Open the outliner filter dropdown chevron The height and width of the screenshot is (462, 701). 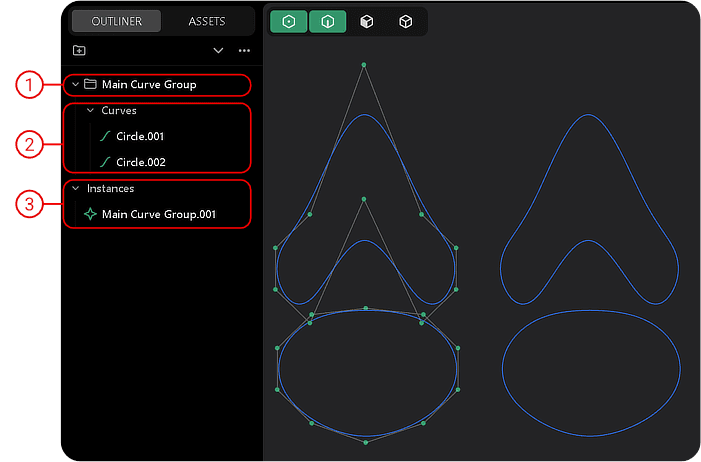click(218, 50)
